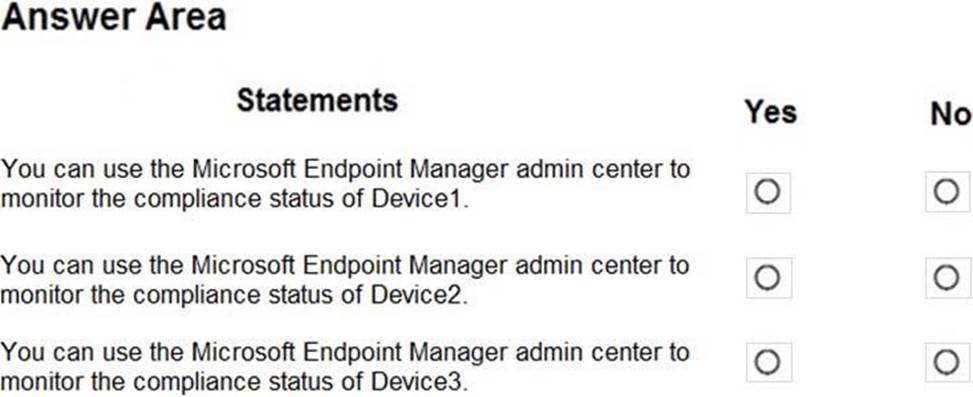The height and width of the screenshot is (397, 973).
Task: Mark No for the Device3 statement
Action: (x=948, y=362)
